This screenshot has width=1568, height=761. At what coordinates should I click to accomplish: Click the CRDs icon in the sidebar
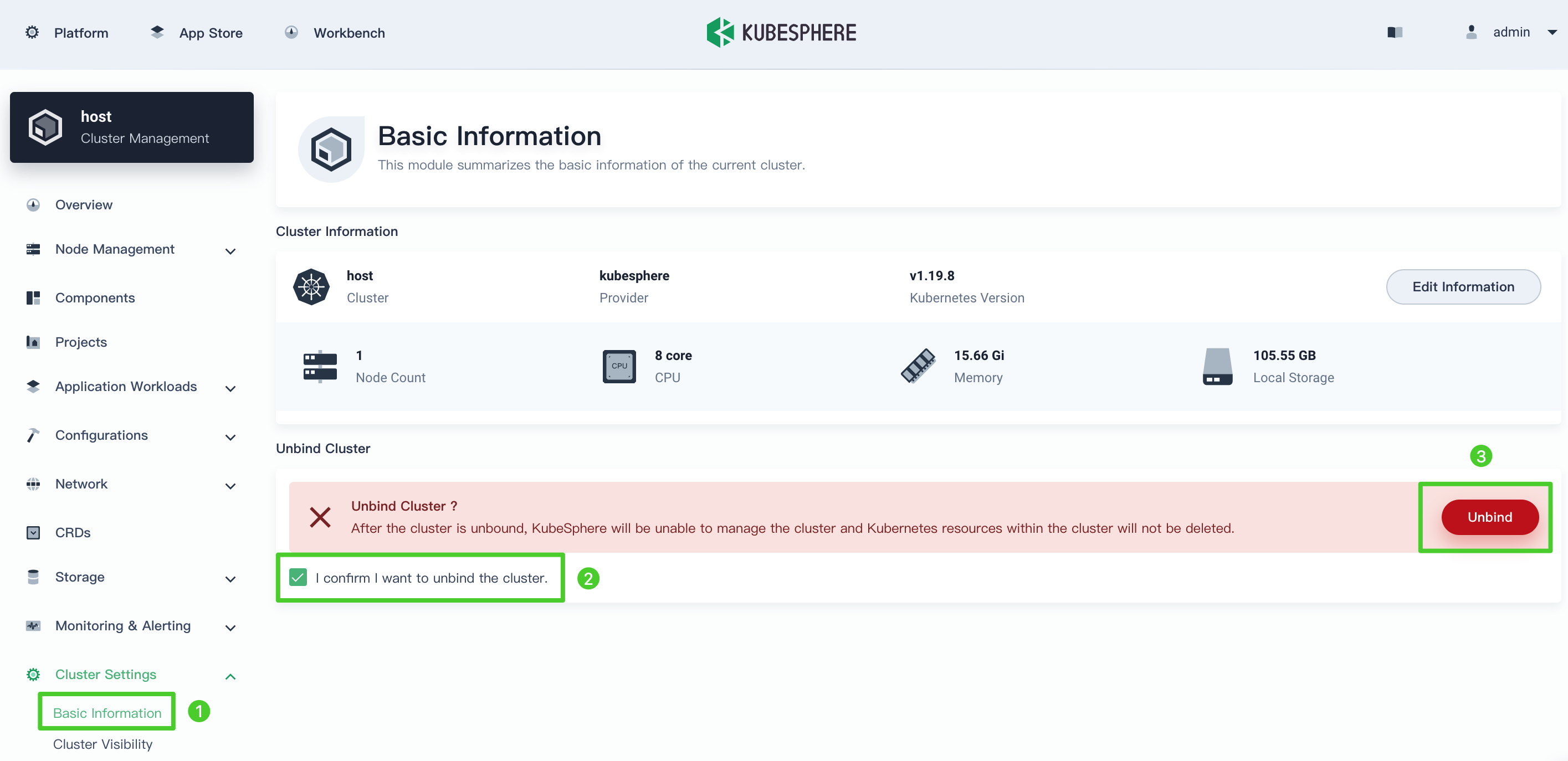pyautogui.click(x=33, y=532)
